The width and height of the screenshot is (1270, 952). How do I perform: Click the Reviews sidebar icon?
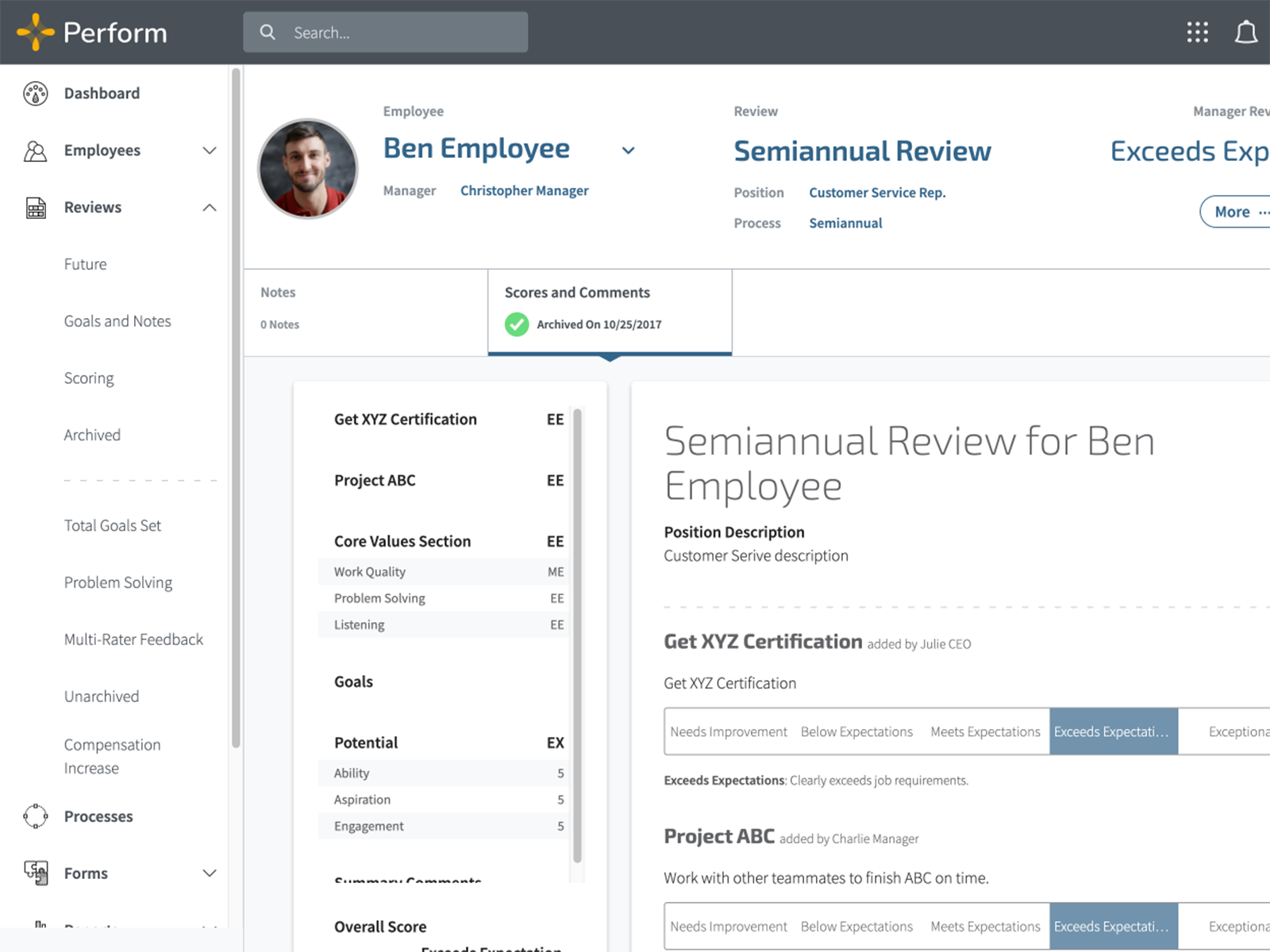point(35,207)
